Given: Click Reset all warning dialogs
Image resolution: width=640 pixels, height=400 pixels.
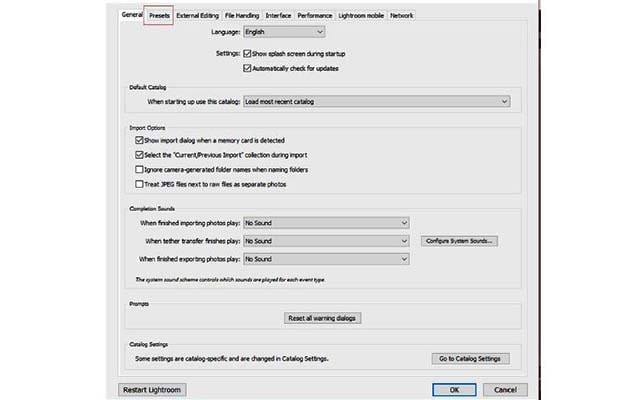Looking at the screenshot, I should [x=322, y=318].
